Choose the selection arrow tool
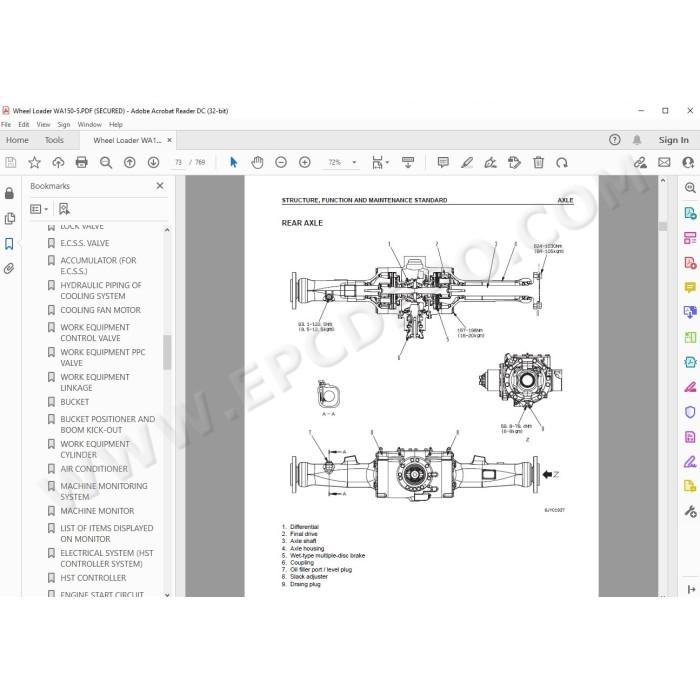Screen dimensions: 700x700 pyautogui.click(x=233, y=162)
